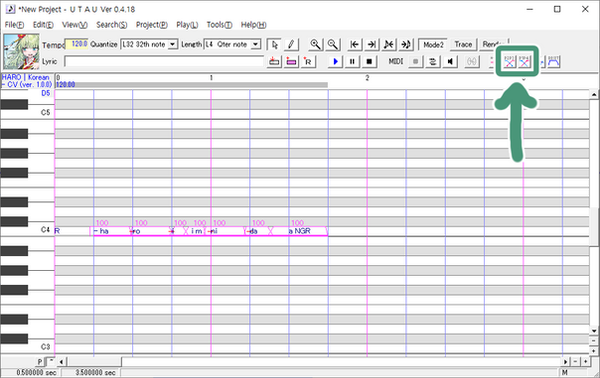Select the pencil draw tool
This screenshot has height=378, width=600.
click(291, 44)
